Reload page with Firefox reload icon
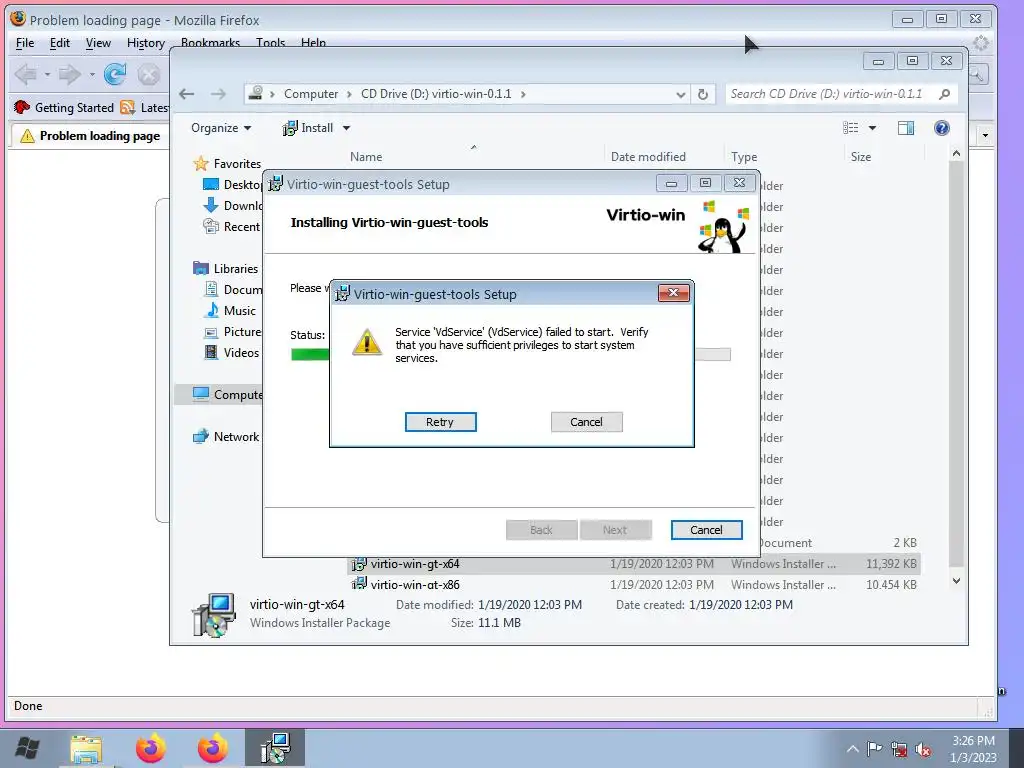 pyautogui.click(x=115, y=74)
